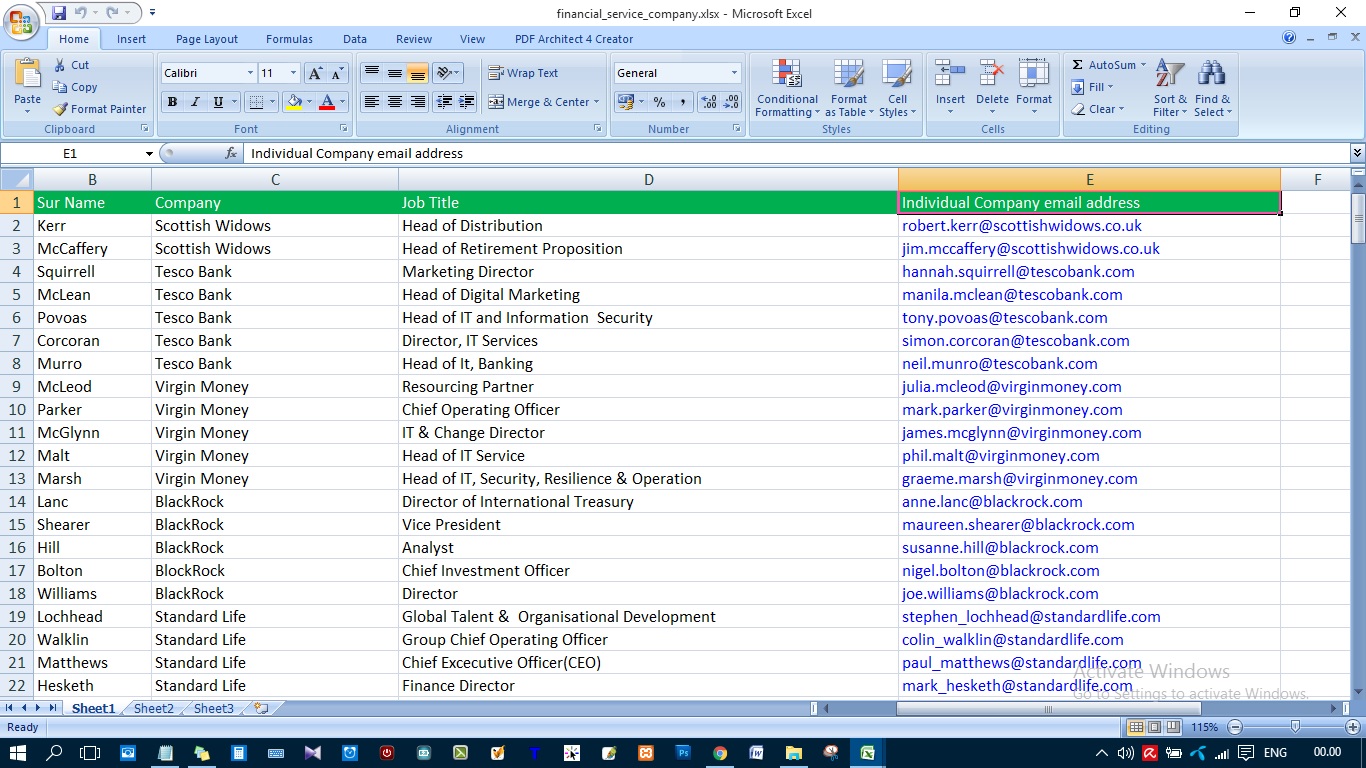Switch to the Page Layout ribbon tab
This screenshot has height=768, width=1366.
(x=207, y=39)
